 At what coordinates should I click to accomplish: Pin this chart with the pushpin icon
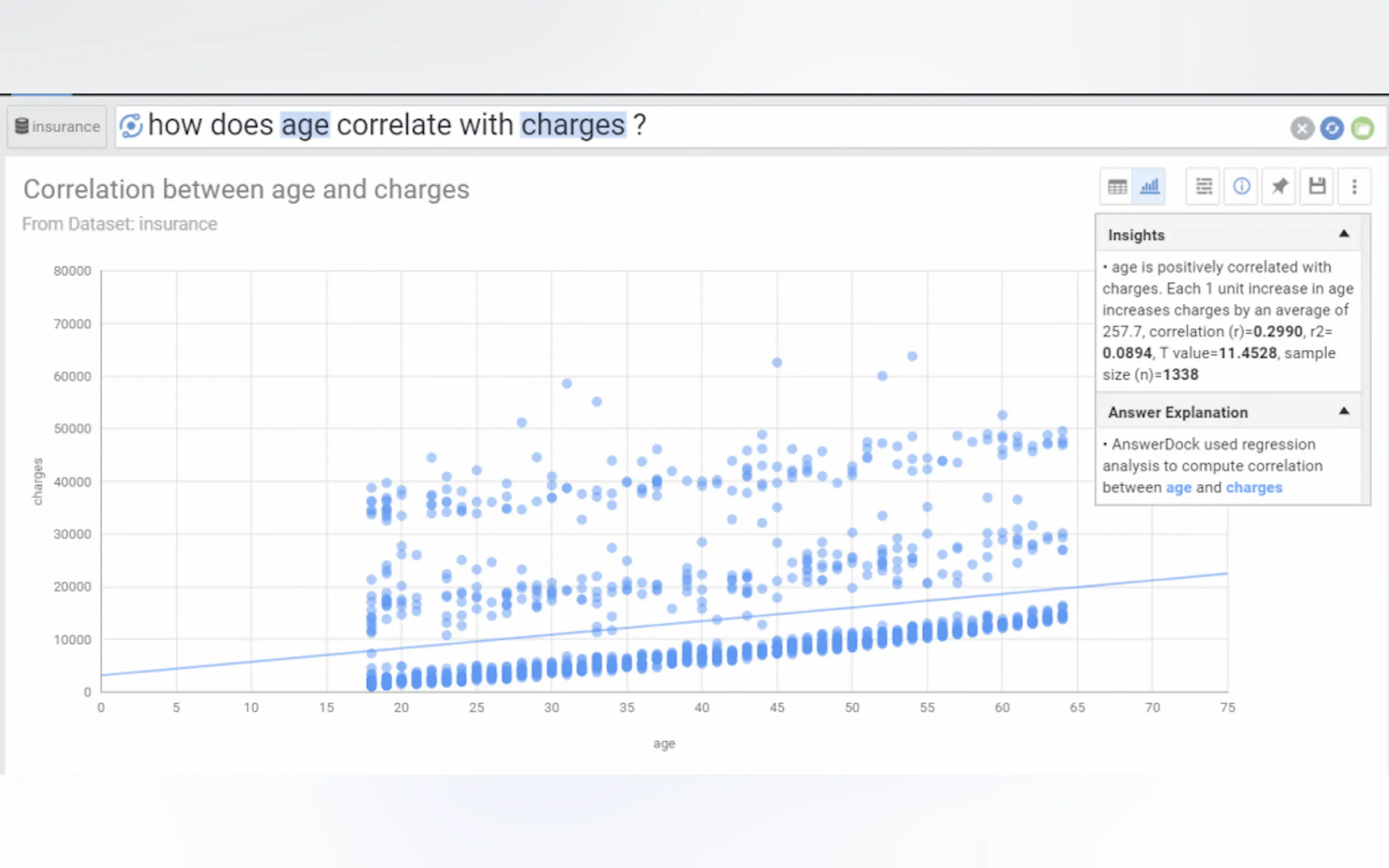coord(1279,186)
